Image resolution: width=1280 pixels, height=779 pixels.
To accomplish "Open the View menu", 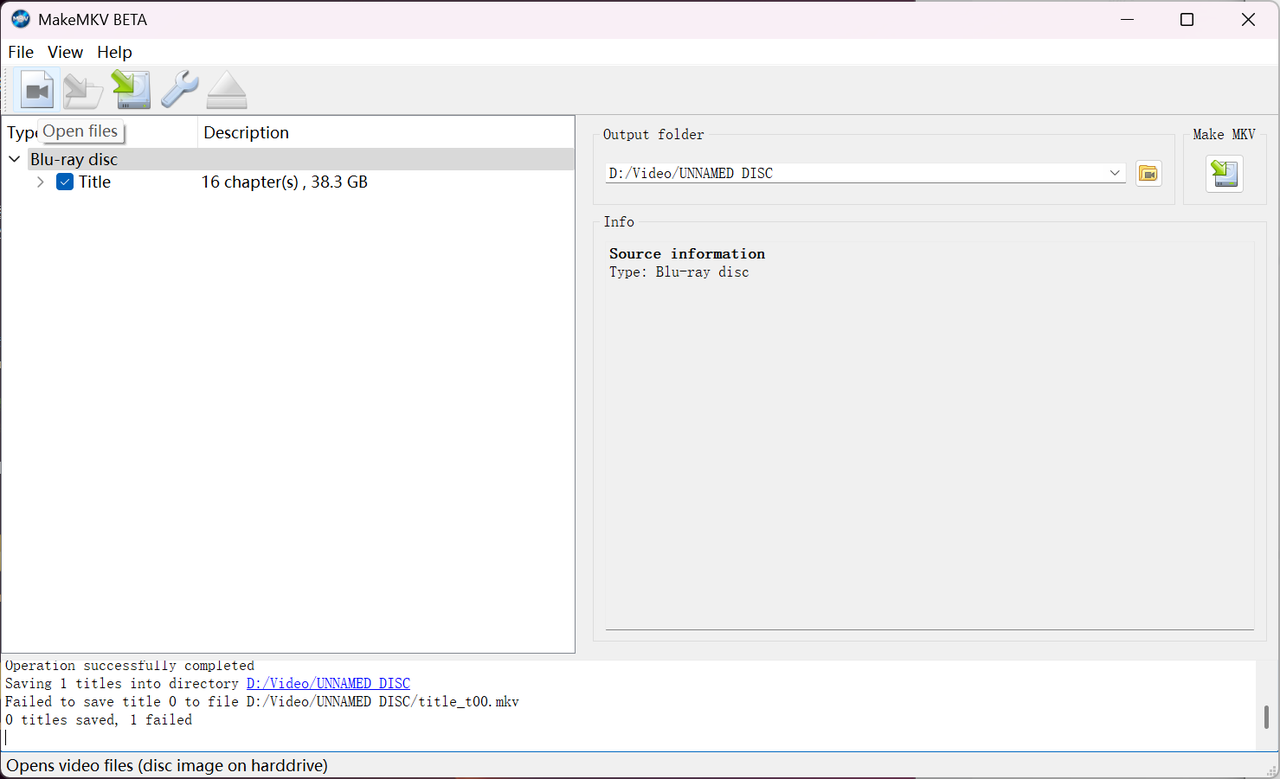I will click(x=65, y=52).
